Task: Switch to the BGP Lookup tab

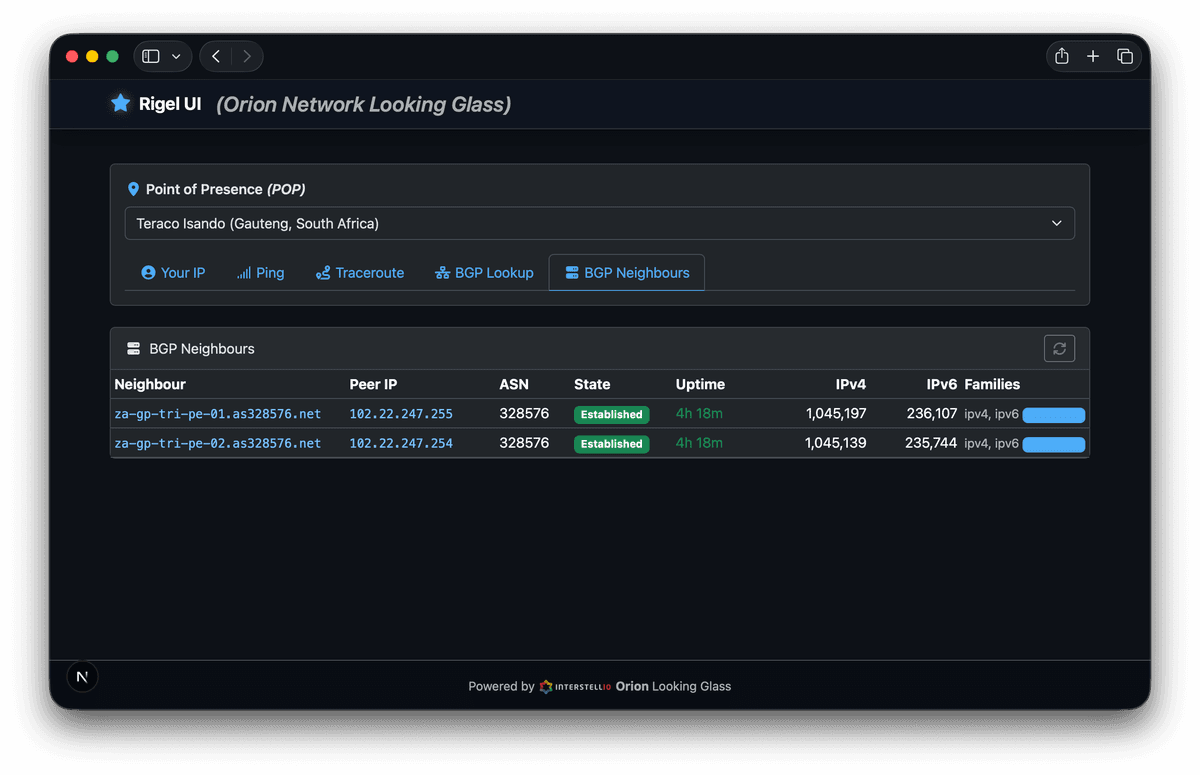Action: 484,272
